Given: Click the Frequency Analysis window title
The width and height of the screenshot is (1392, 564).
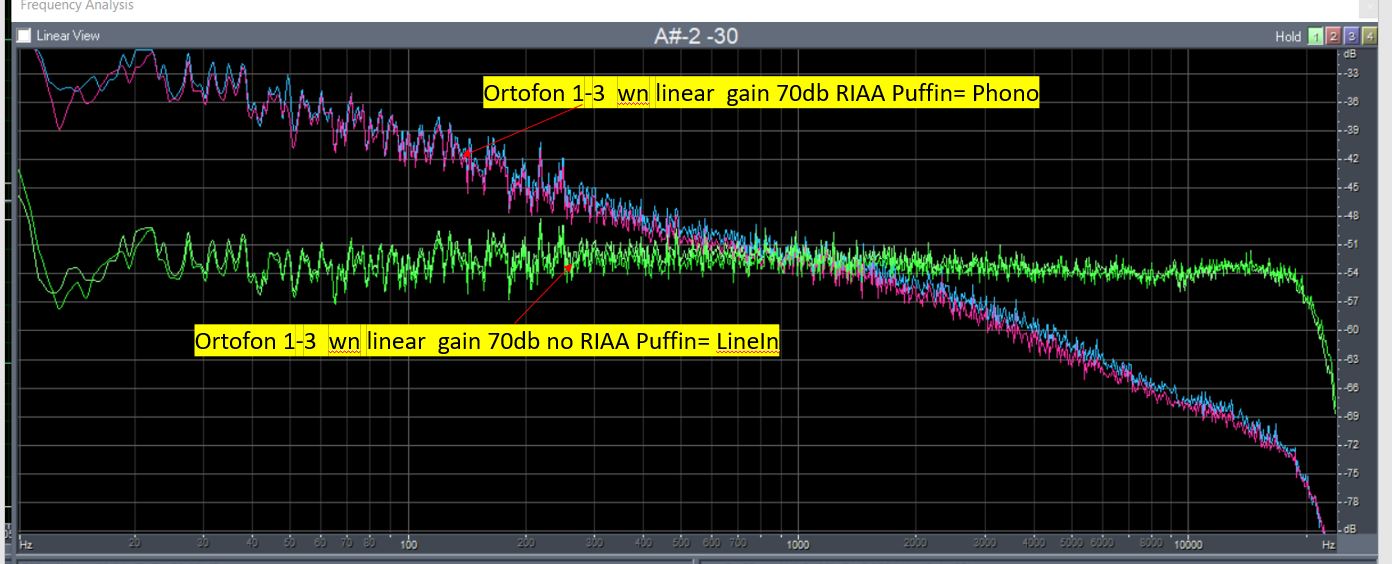Looking at the screenshot, I should 77,6.
